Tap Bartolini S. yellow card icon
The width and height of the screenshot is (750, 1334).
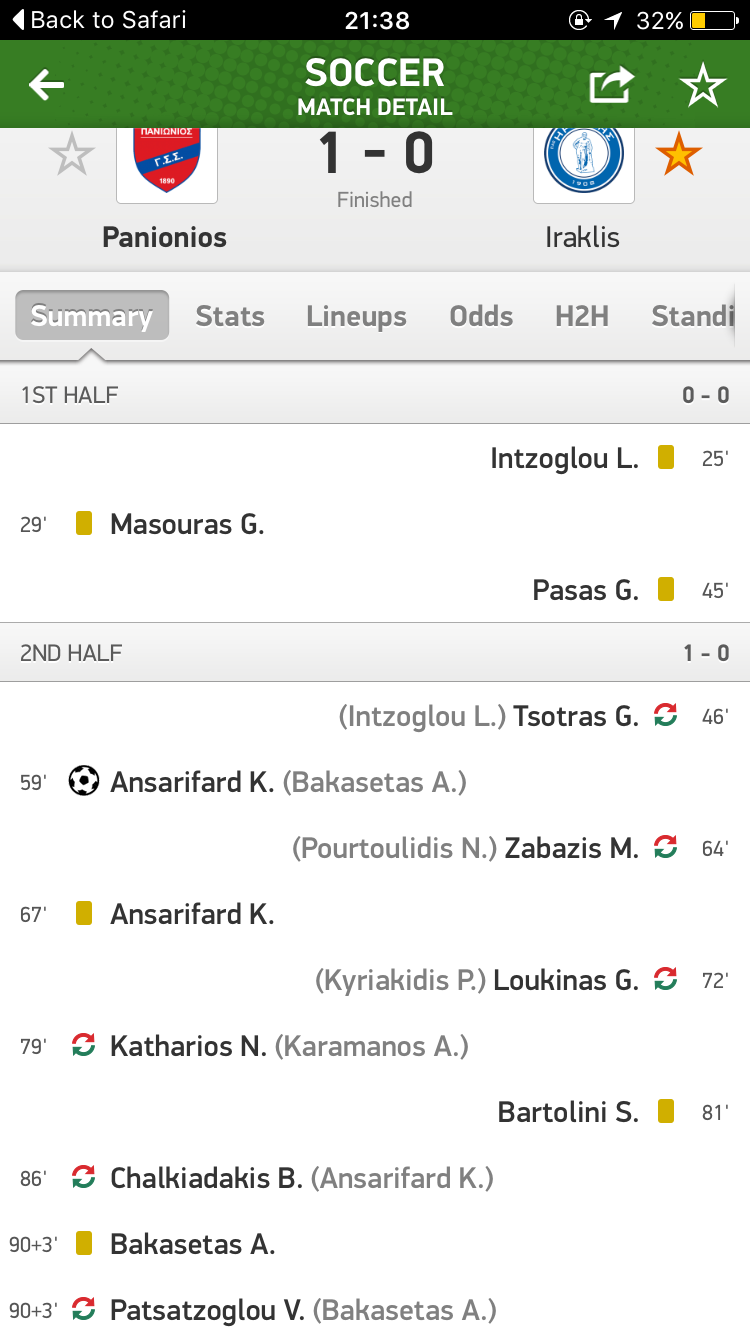coord(666,1111)
